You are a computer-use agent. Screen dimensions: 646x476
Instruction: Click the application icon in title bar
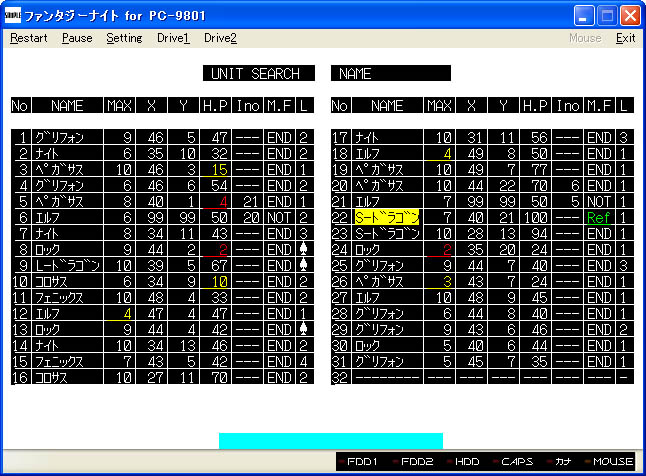click(13, 15)
